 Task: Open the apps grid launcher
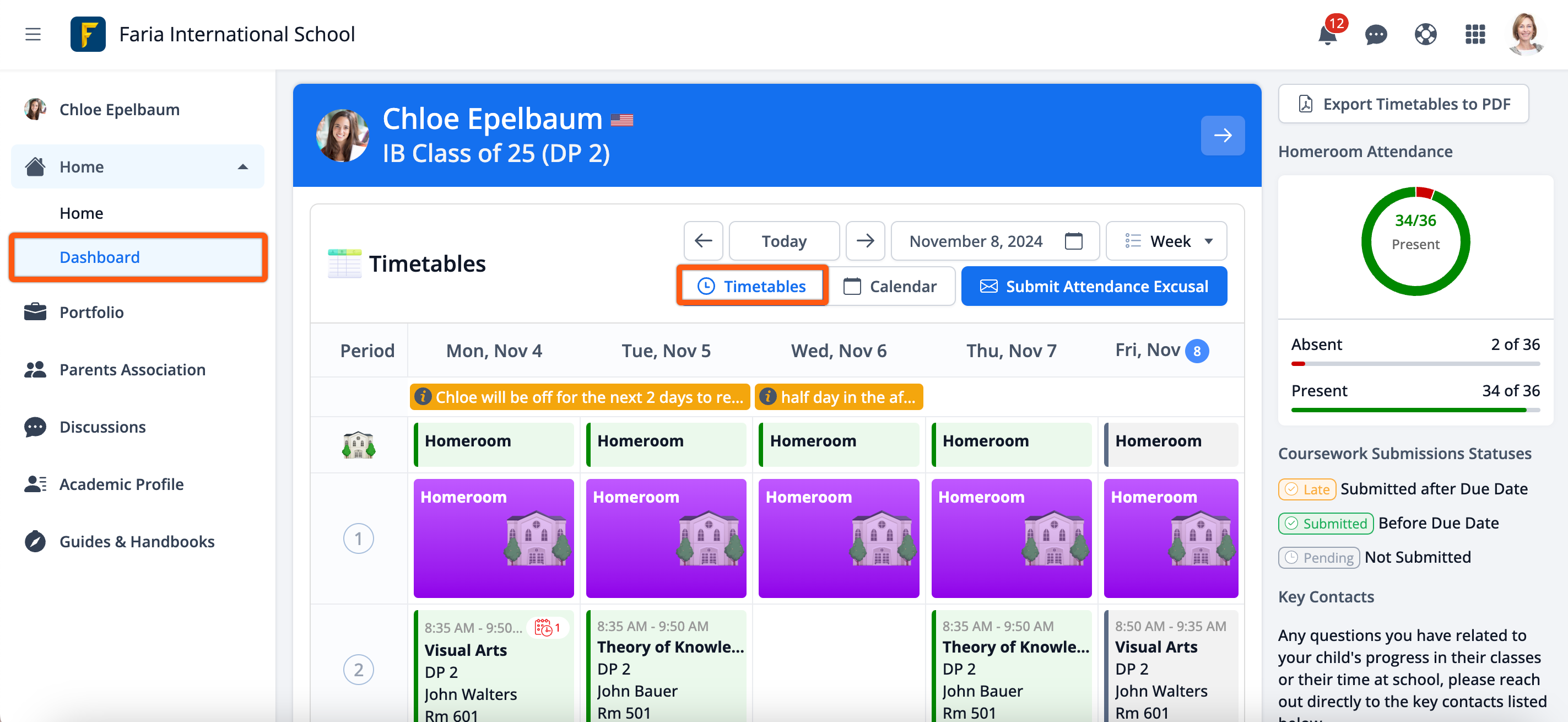coord(1475,34)
